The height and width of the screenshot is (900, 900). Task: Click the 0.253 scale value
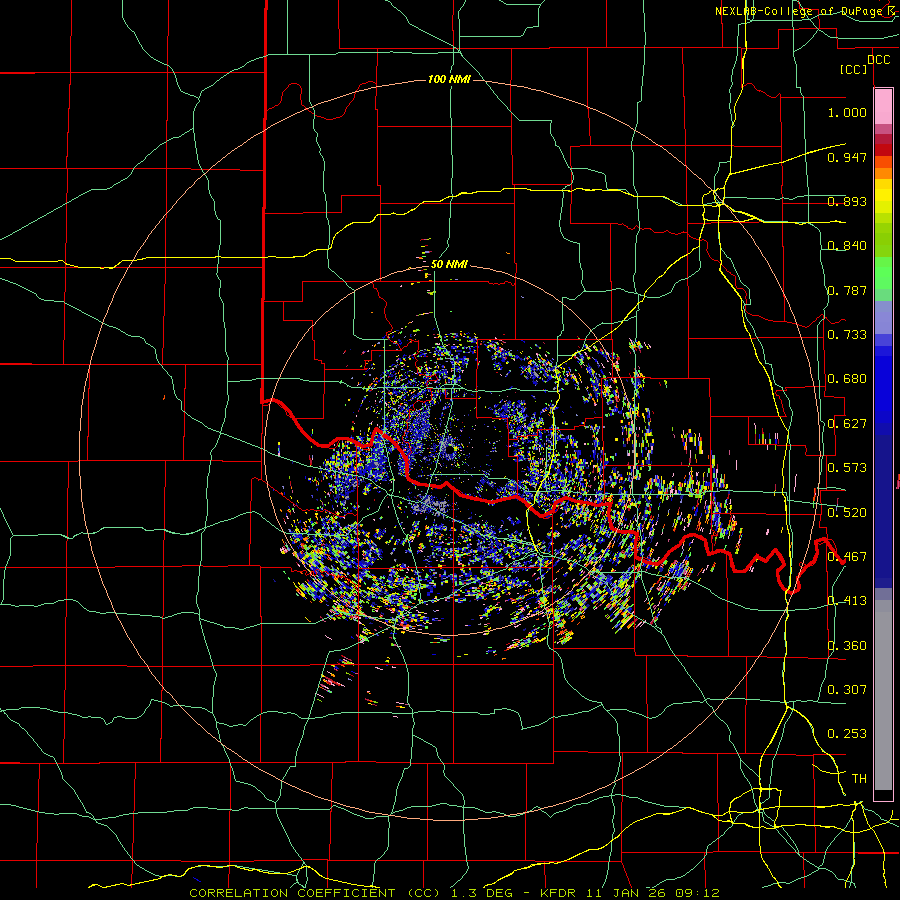coord(847,734)
